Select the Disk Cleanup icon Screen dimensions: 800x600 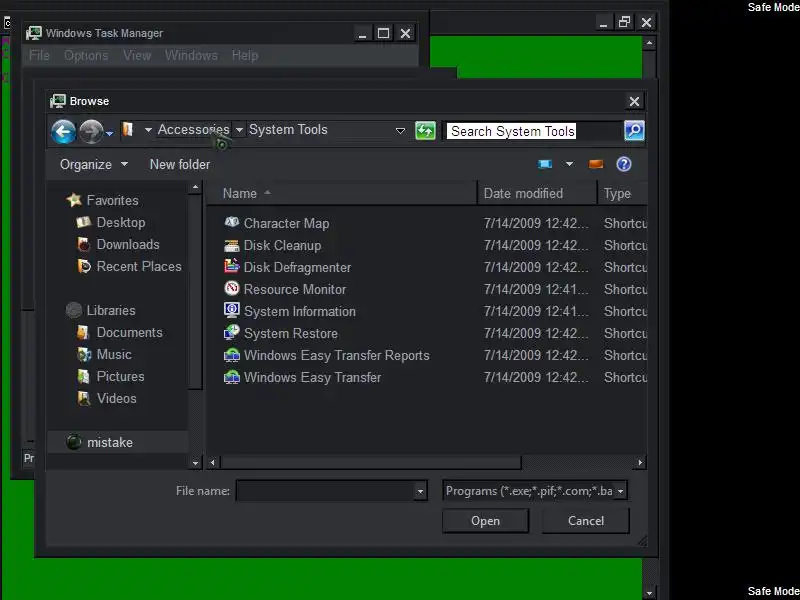232,245
